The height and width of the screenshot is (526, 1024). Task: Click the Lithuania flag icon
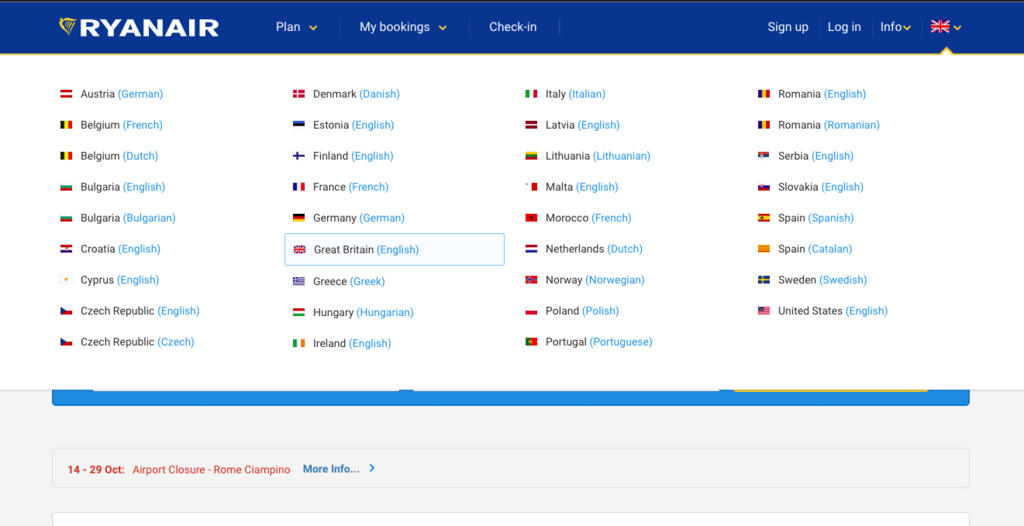tap(531, 156)
